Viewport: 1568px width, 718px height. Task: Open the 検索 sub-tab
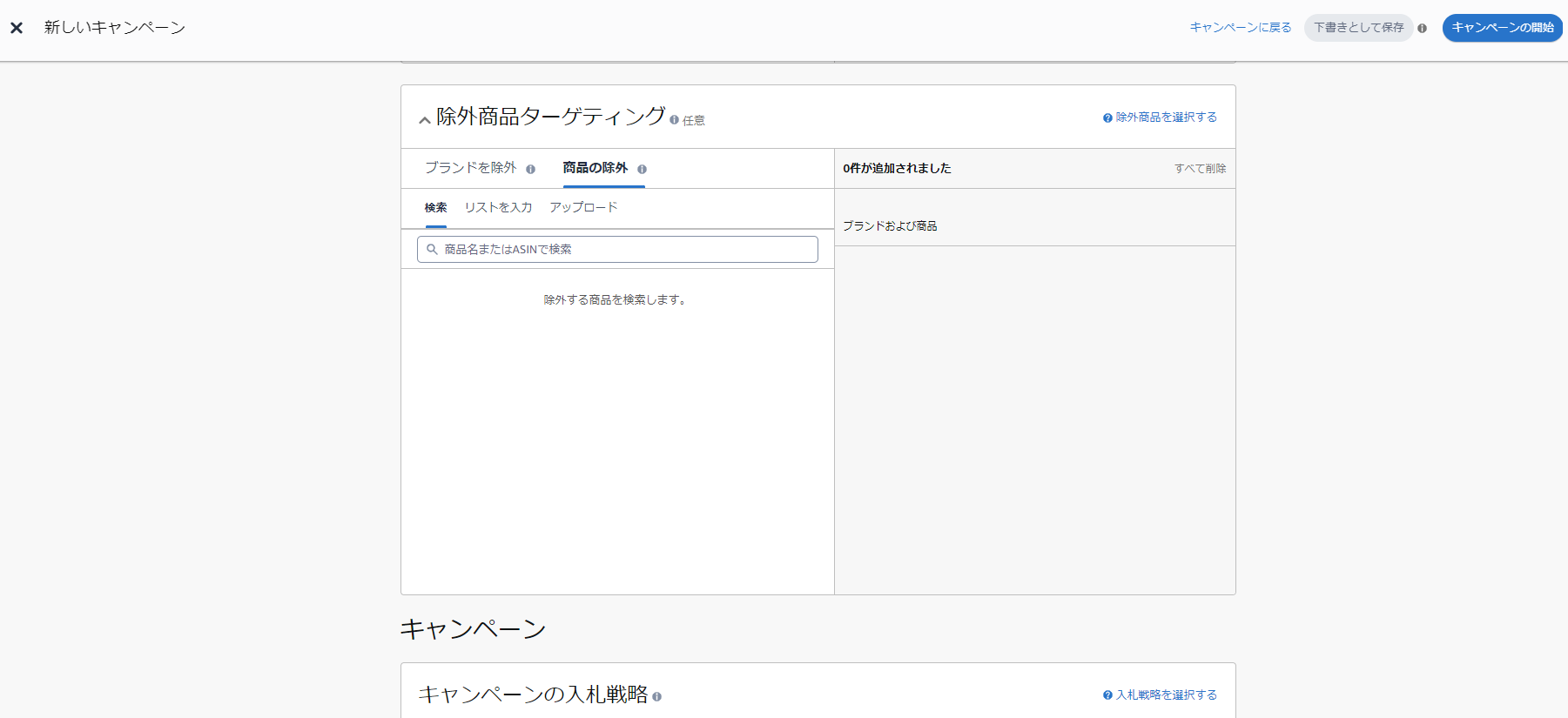tap(436, 208)
